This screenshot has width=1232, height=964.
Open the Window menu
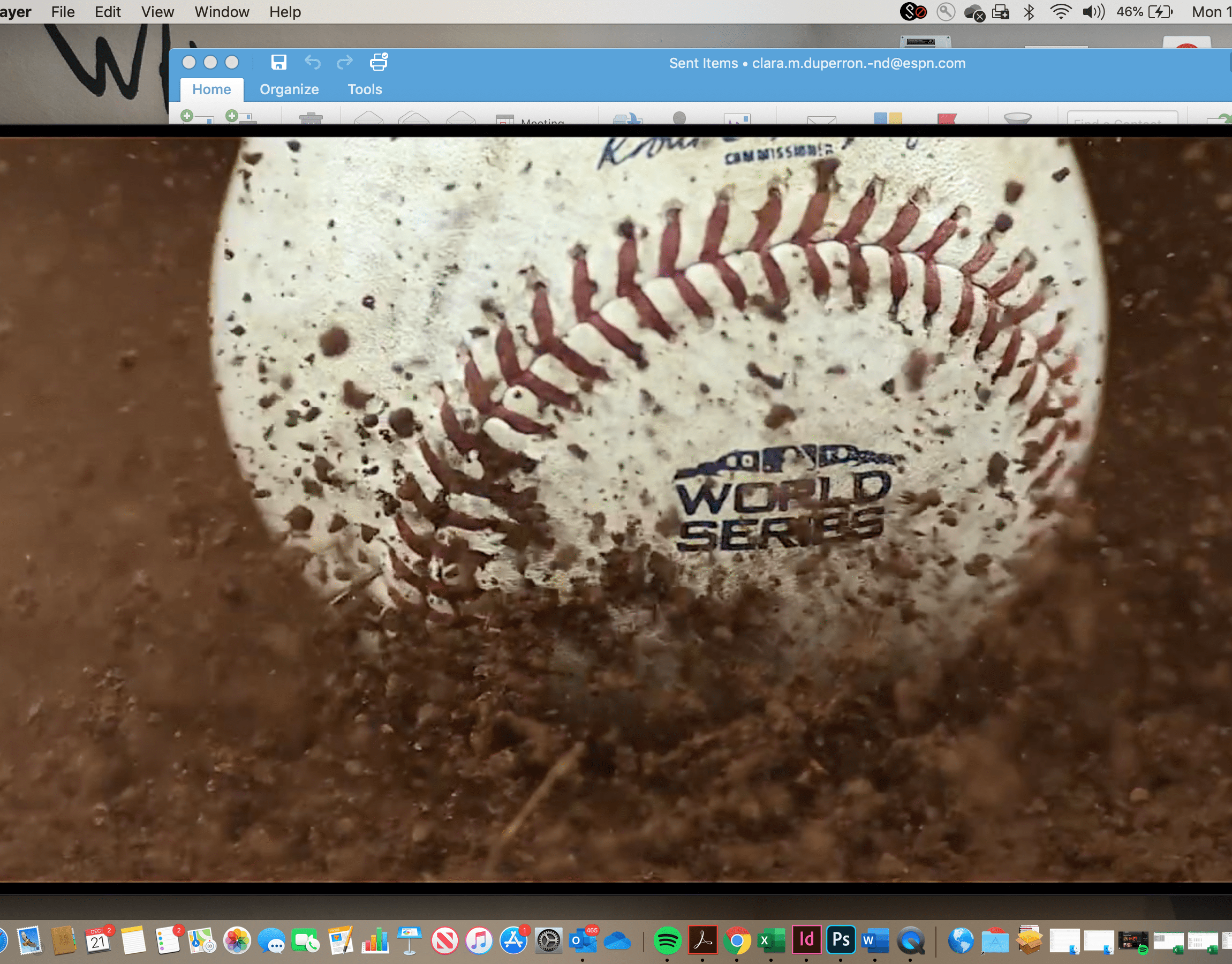(x=222, y=12)
